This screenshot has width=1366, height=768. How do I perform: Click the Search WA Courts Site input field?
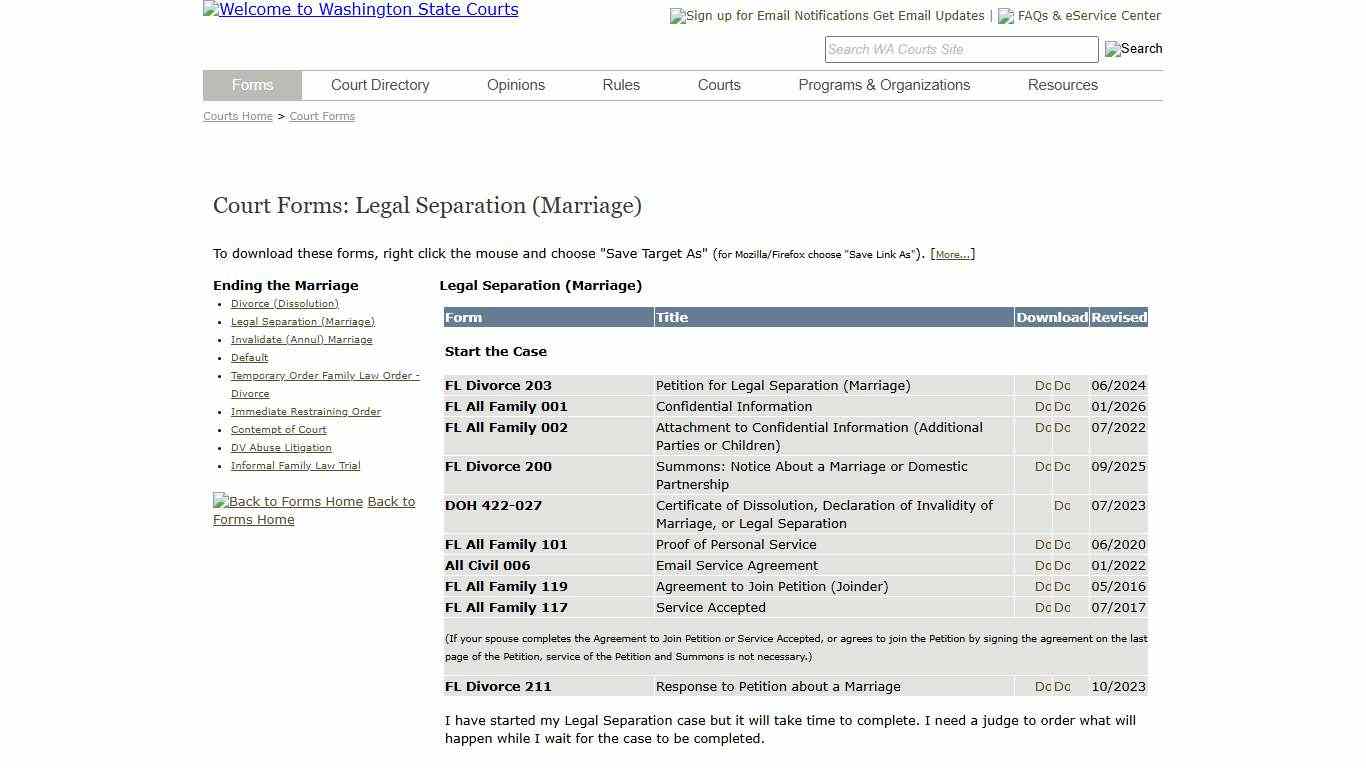point(960,49)
